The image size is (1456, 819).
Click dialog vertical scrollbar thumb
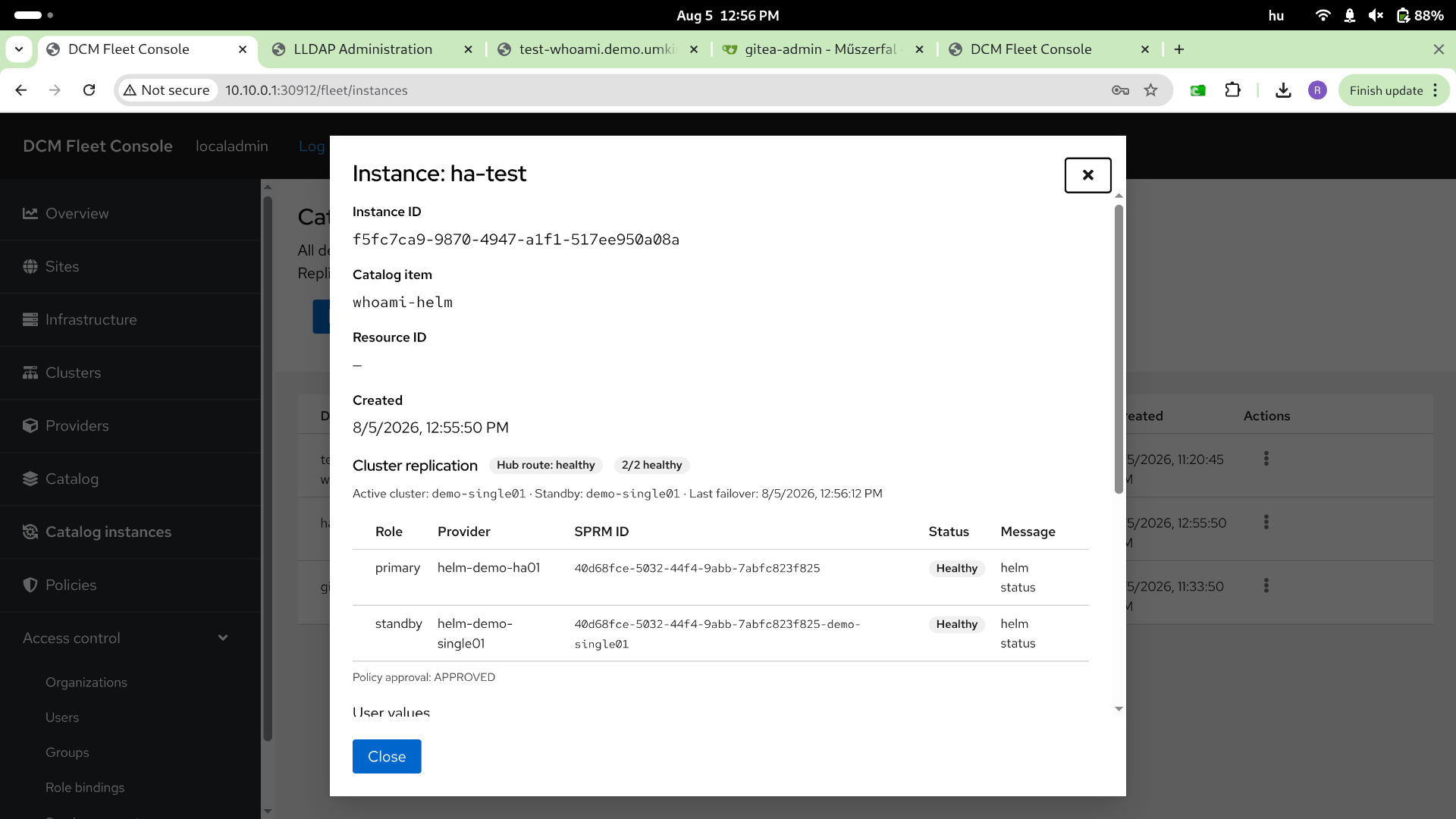click(x=1119, y=349)
